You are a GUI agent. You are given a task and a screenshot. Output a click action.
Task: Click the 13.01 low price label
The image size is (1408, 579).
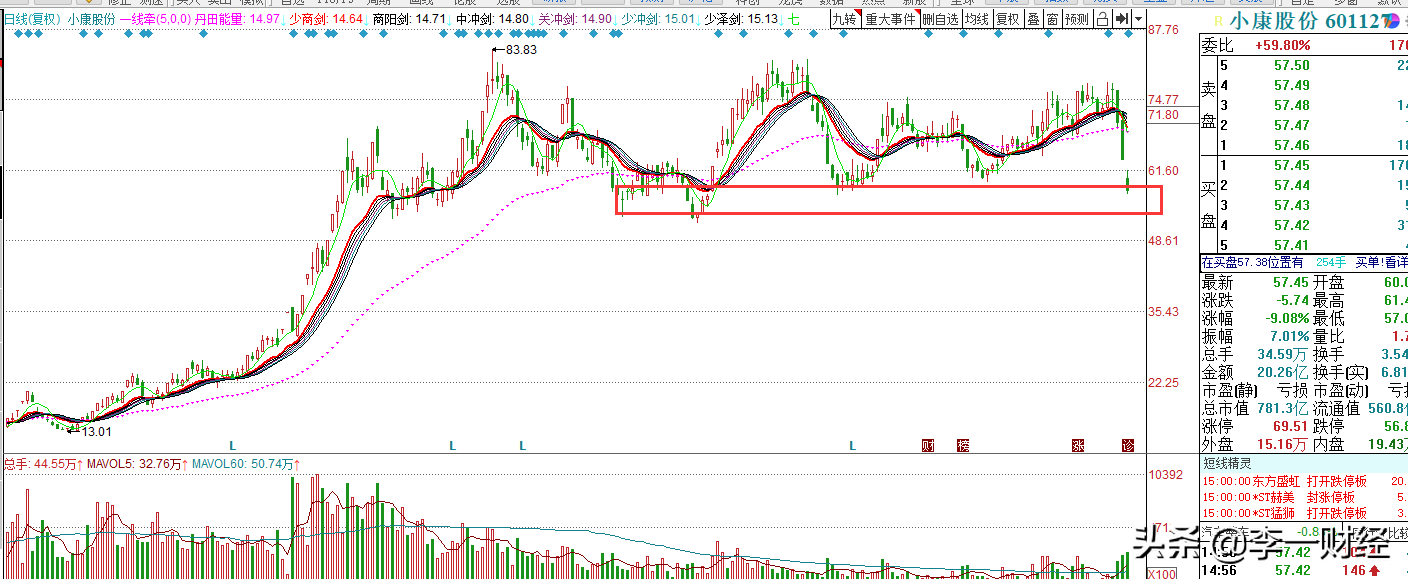97,432
